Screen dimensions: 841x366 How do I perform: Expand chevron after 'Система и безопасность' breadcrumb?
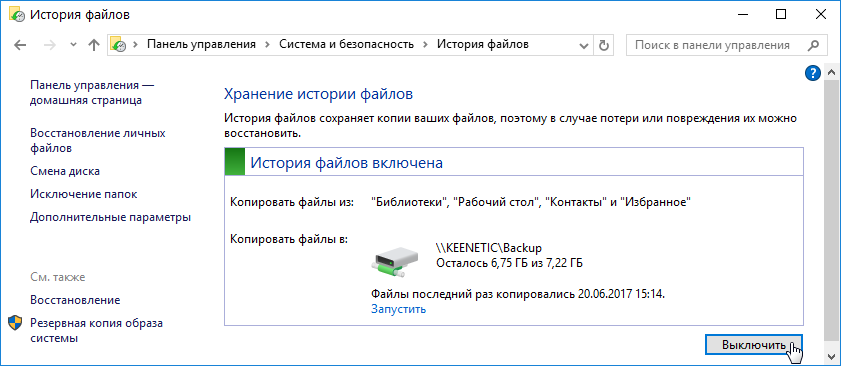(x=425, y=45)
